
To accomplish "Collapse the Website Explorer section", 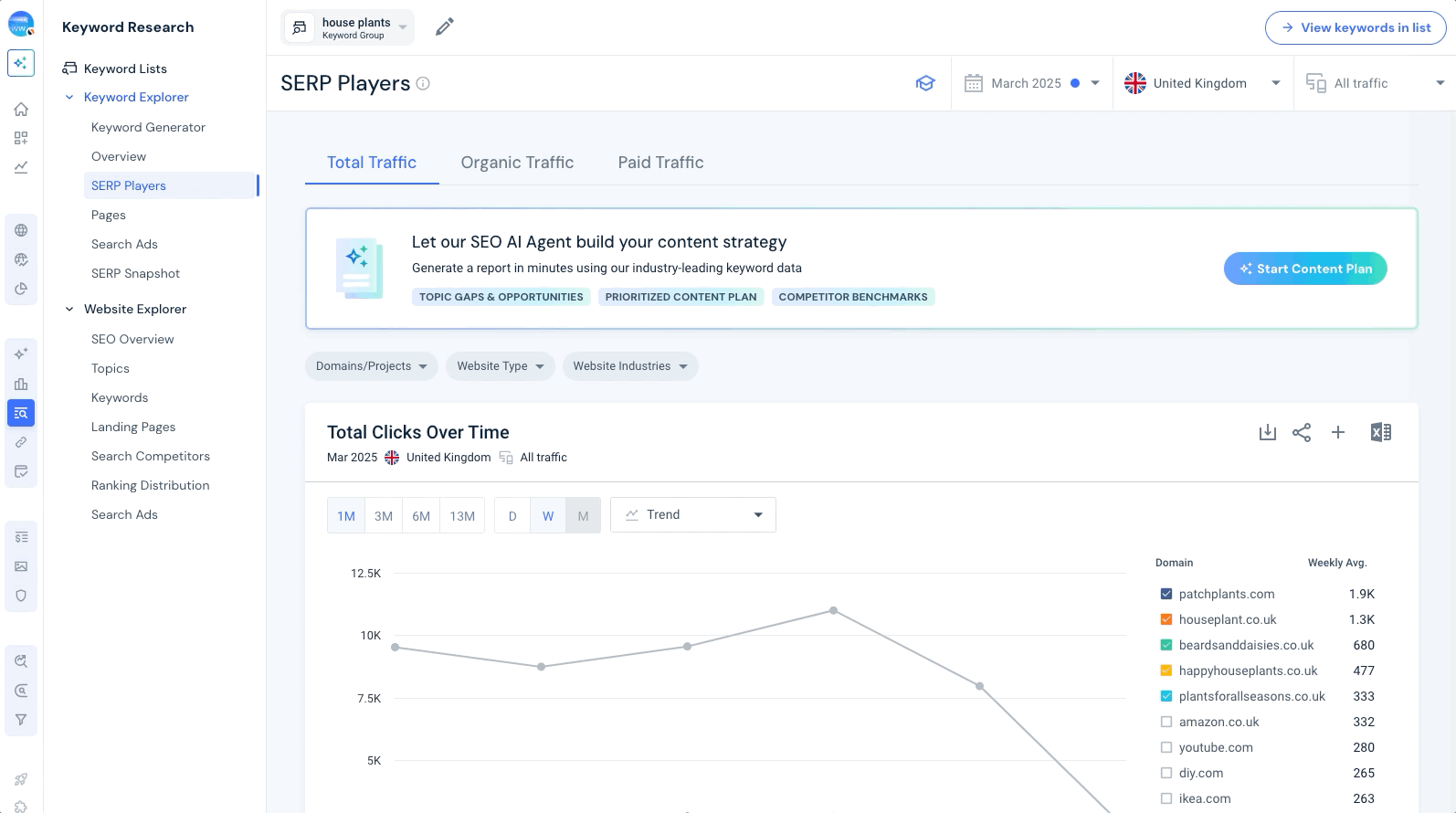I will [x=69, y=309].
